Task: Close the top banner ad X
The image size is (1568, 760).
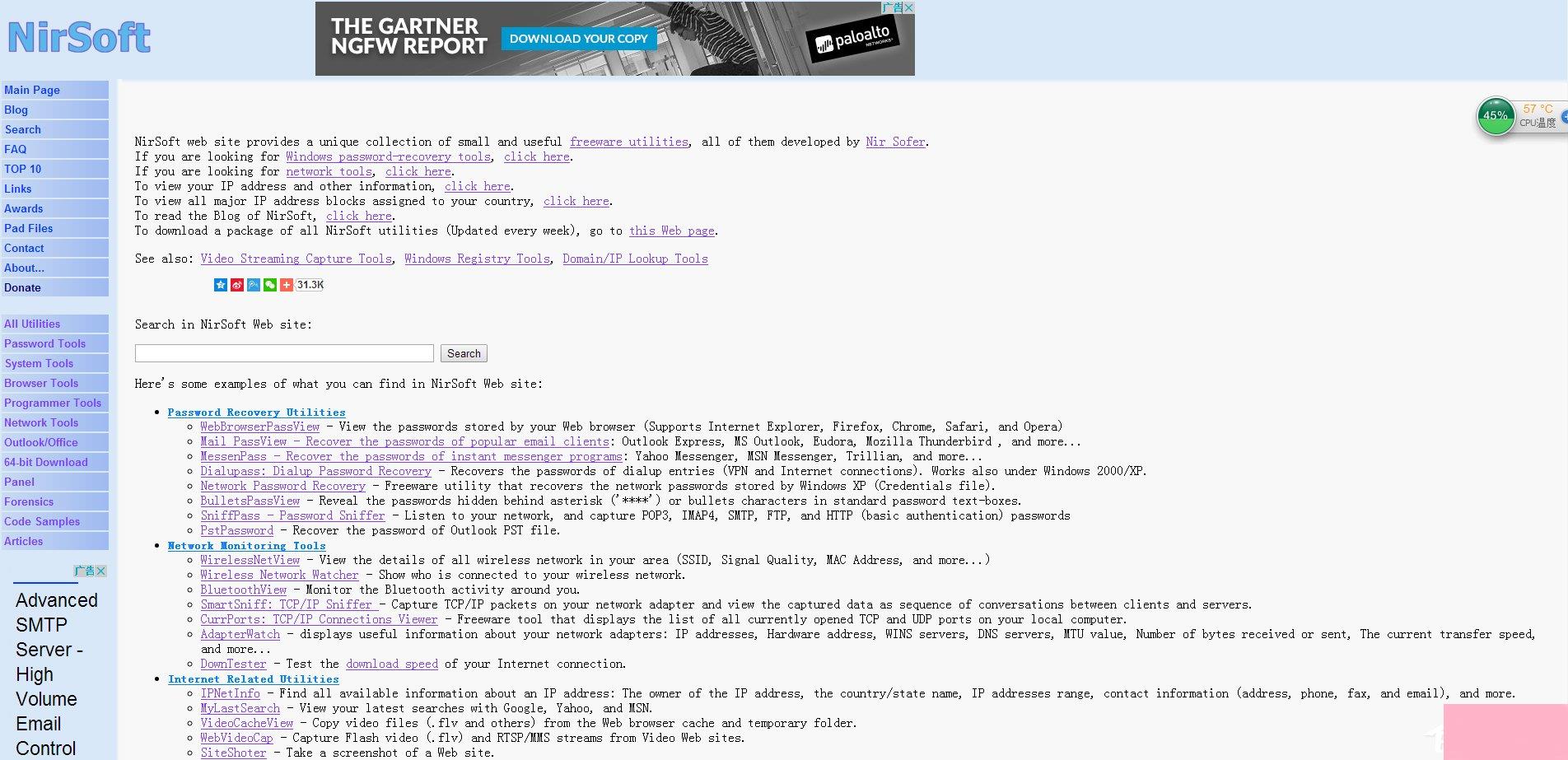Action: pos(909,7)
